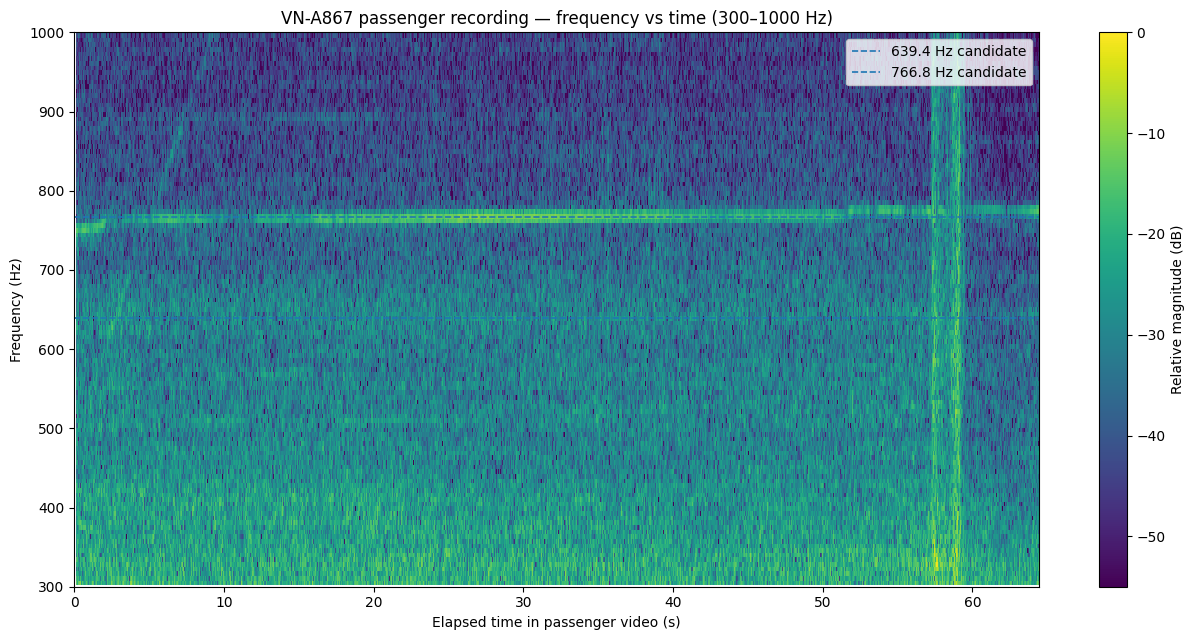The width and height of the screenshot is (1195, 640).
Task: Click the horizontal tone band near 770 Hz
Action: (557, 216)
